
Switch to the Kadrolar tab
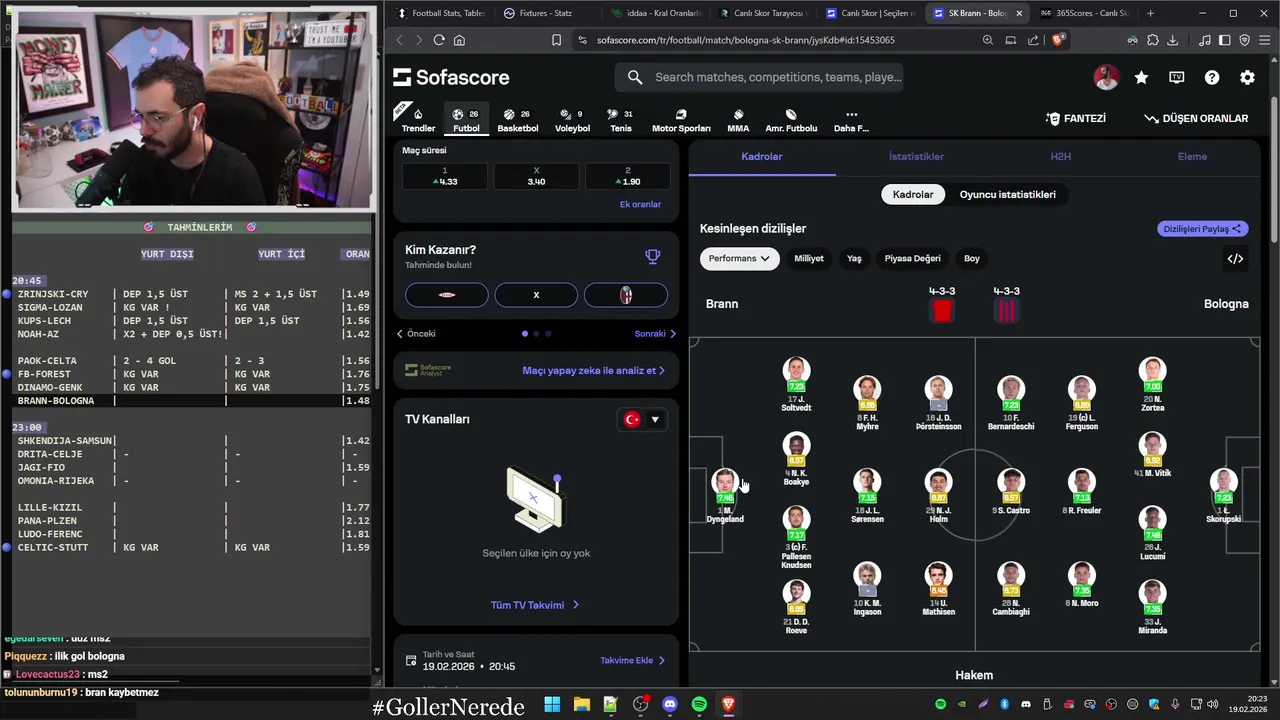[762, 156]
